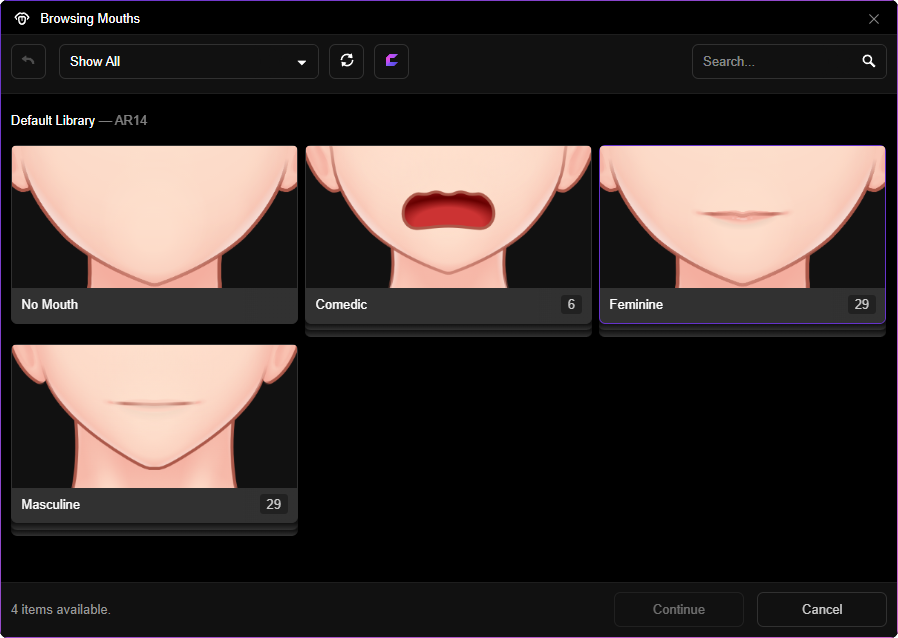
Task: Click the Feminine item count badge 29
Action: point(861,304)
